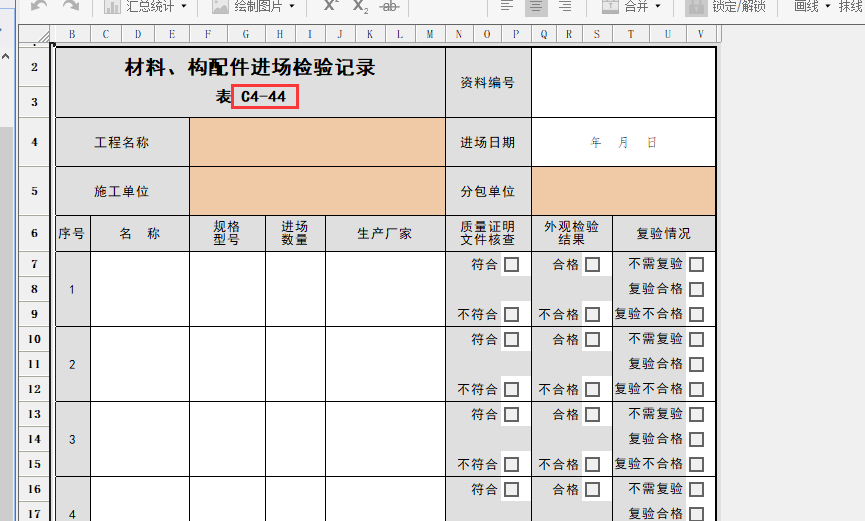Click the 进场数量 header cell

click(295, 233)
